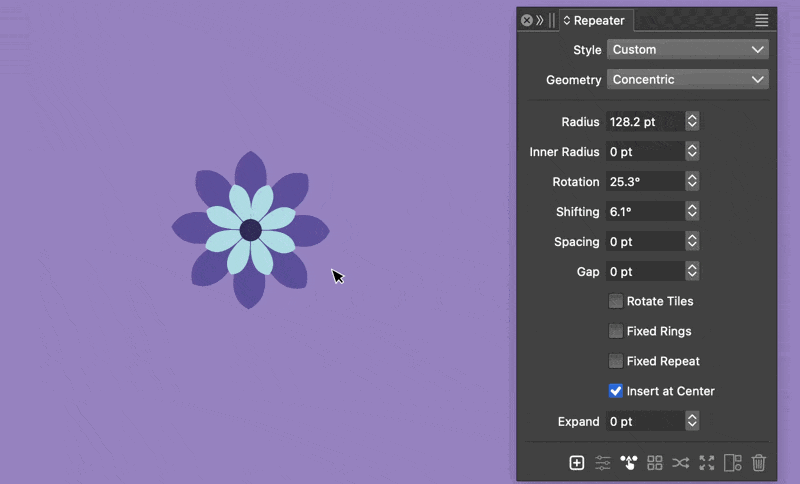Click the shapes layout icon beside trash
This screenshot has width=800, height=484.
[x=733, y=462]
